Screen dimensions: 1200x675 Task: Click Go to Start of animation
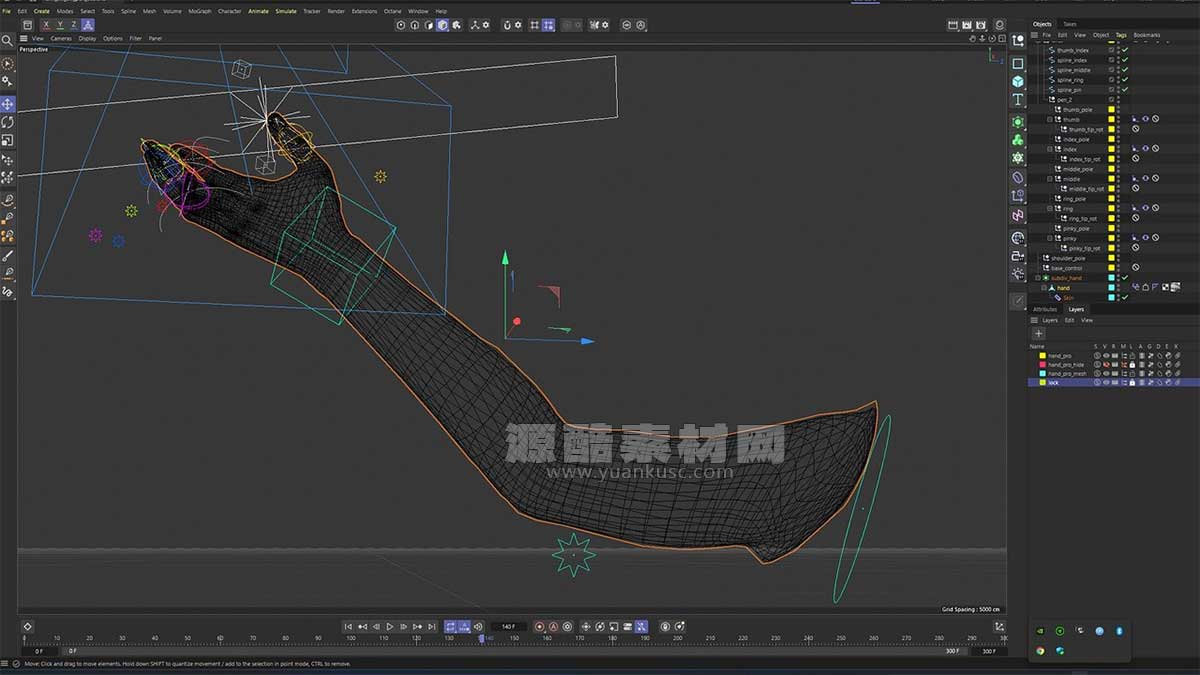[349, 627]
